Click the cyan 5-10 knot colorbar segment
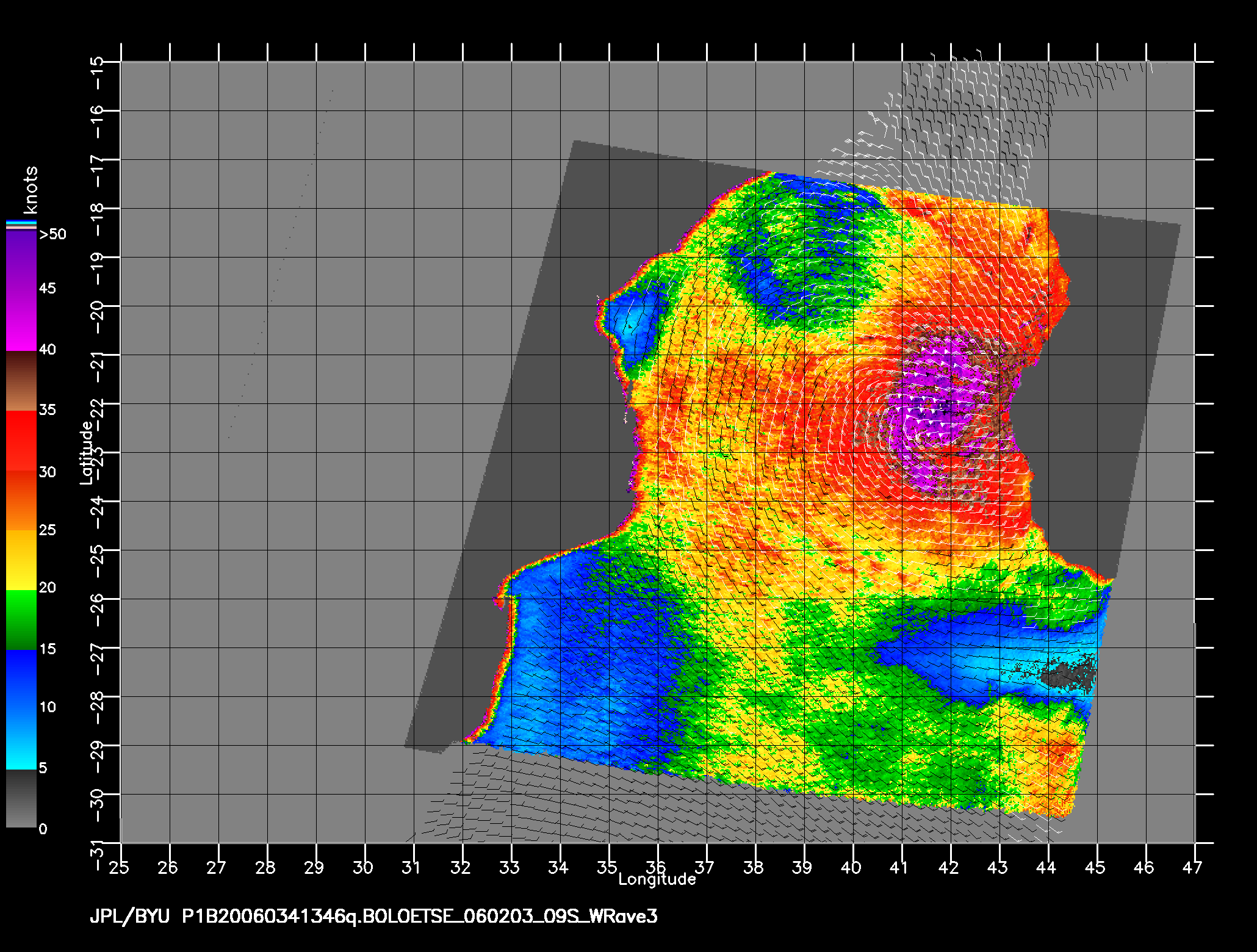1257x952 pixels. pyautogui.click(x=21, y=740)
